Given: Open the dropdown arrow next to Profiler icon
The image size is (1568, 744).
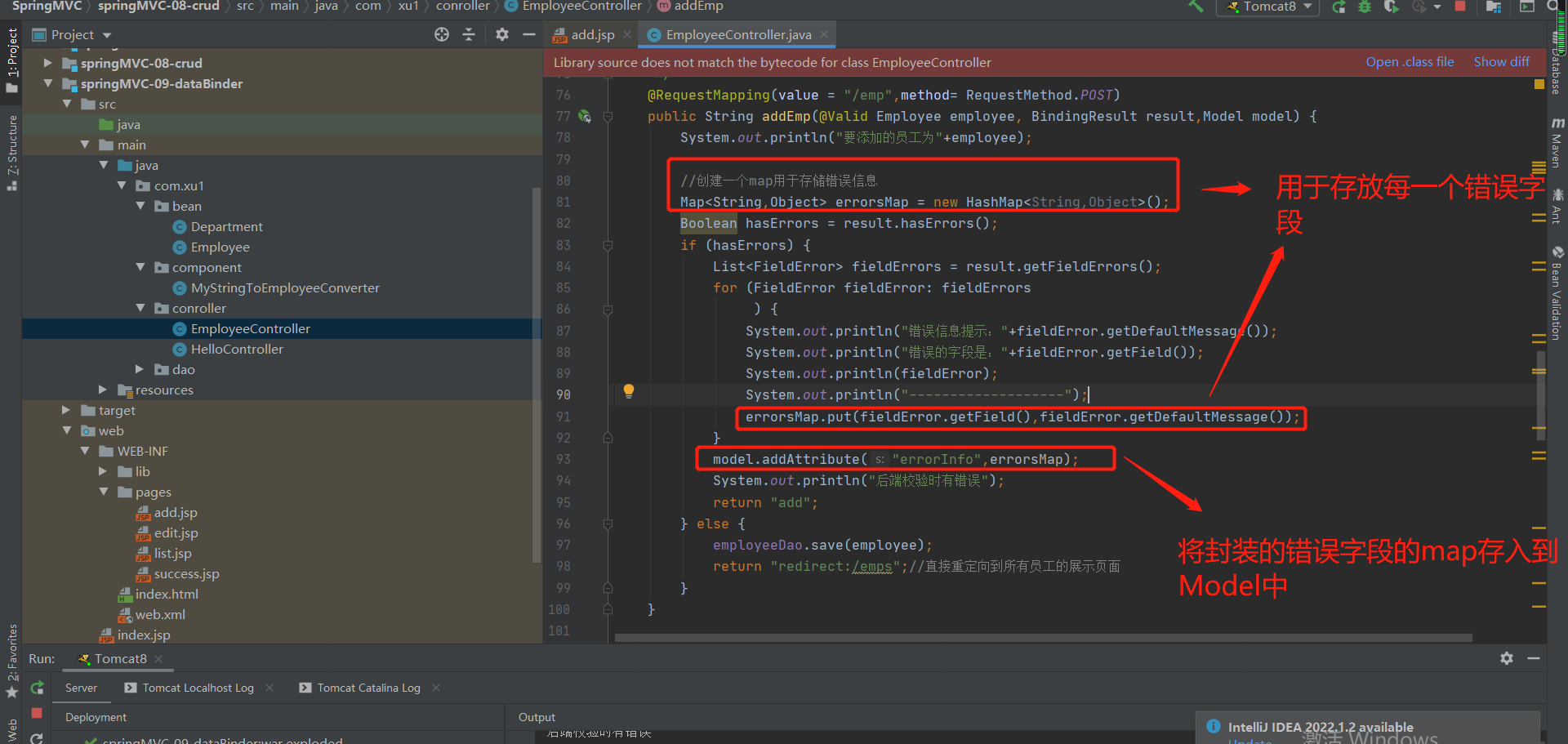Looking at the screenshot, I should coord(1437,7).
